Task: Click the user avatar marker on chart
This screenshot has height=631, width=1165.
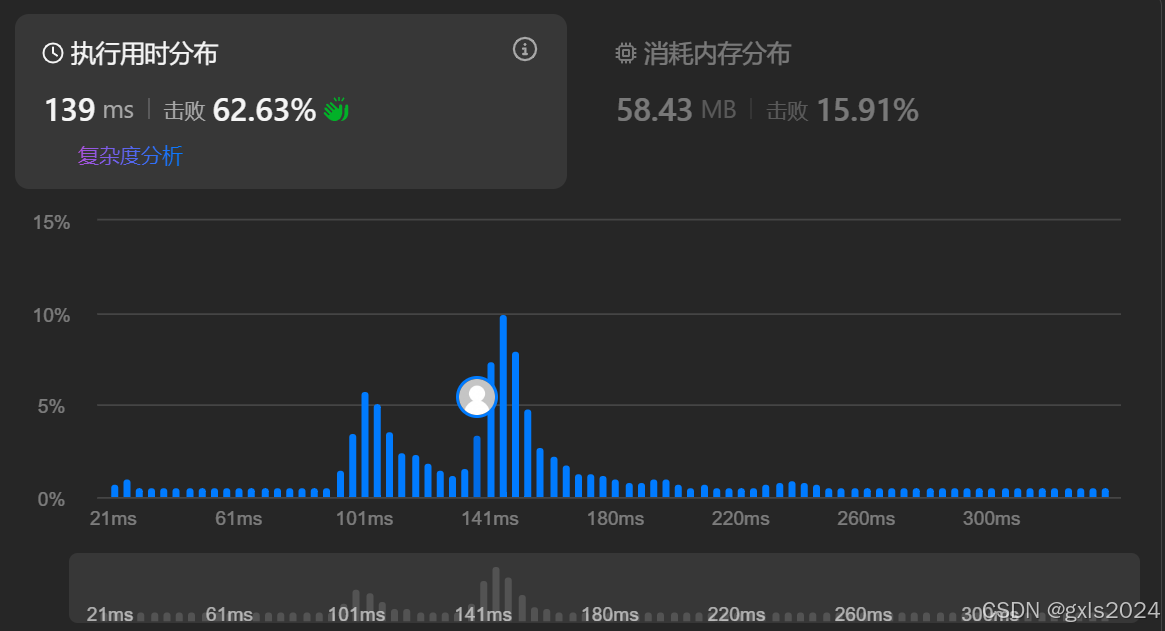Action: [x=476, y=397]
